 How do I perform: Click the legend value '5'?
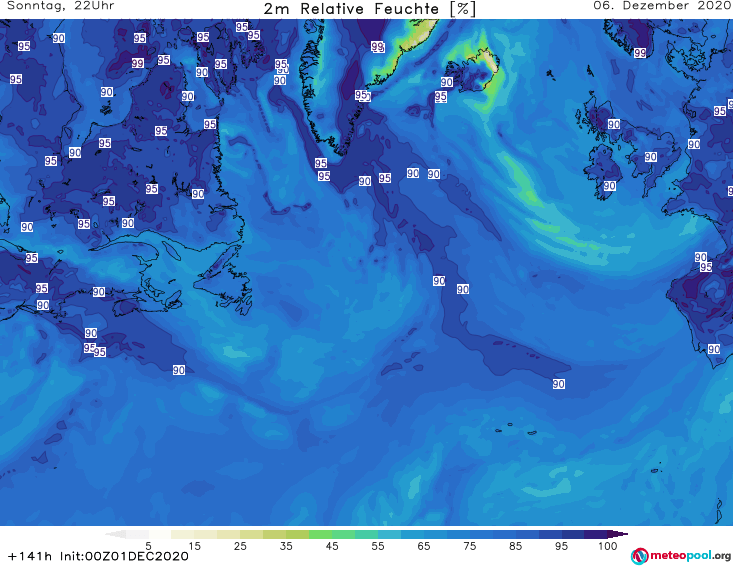[148, 546]
